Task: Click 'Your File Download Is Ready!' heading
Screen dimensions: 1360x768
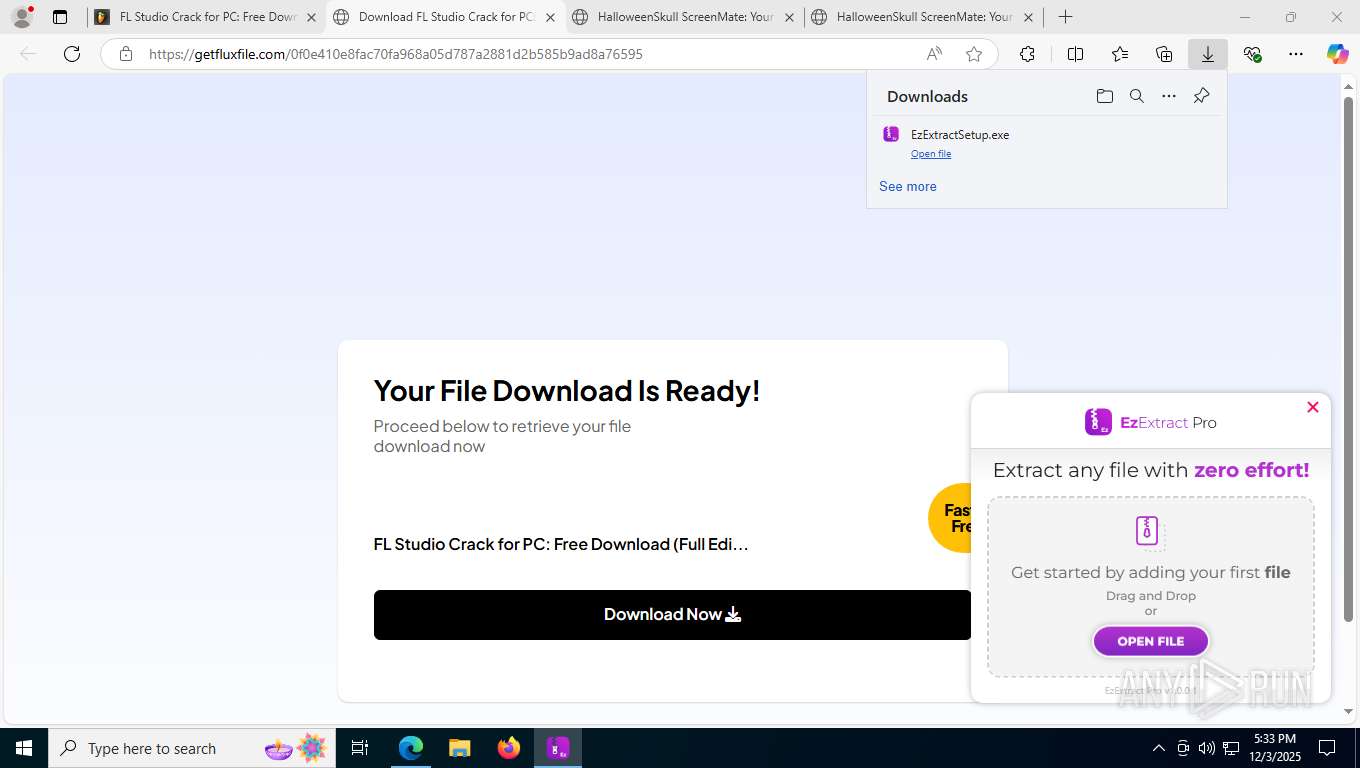Action: coord(567,390)
